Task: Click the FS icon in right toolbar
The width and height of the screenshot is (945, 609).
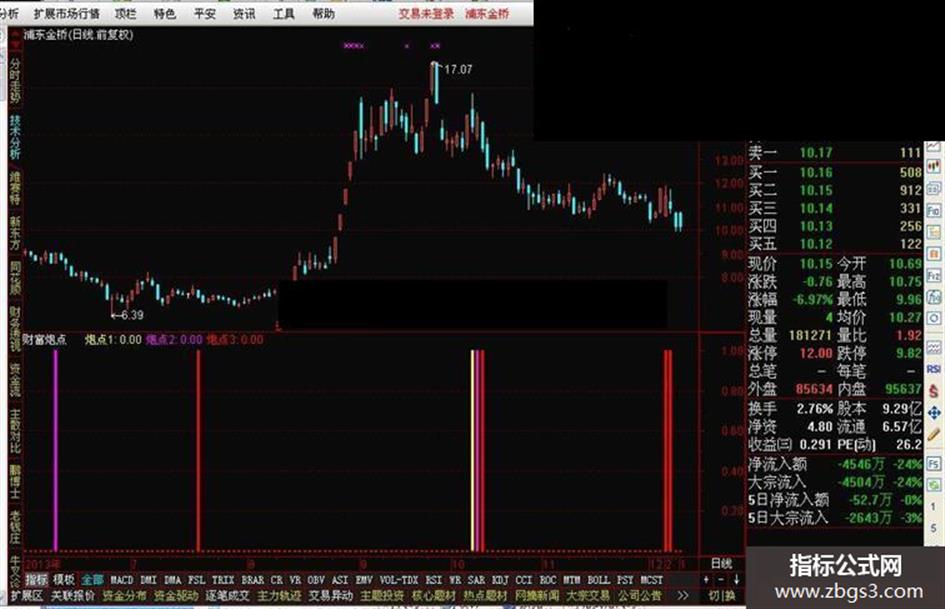Action: pos(934,463)
